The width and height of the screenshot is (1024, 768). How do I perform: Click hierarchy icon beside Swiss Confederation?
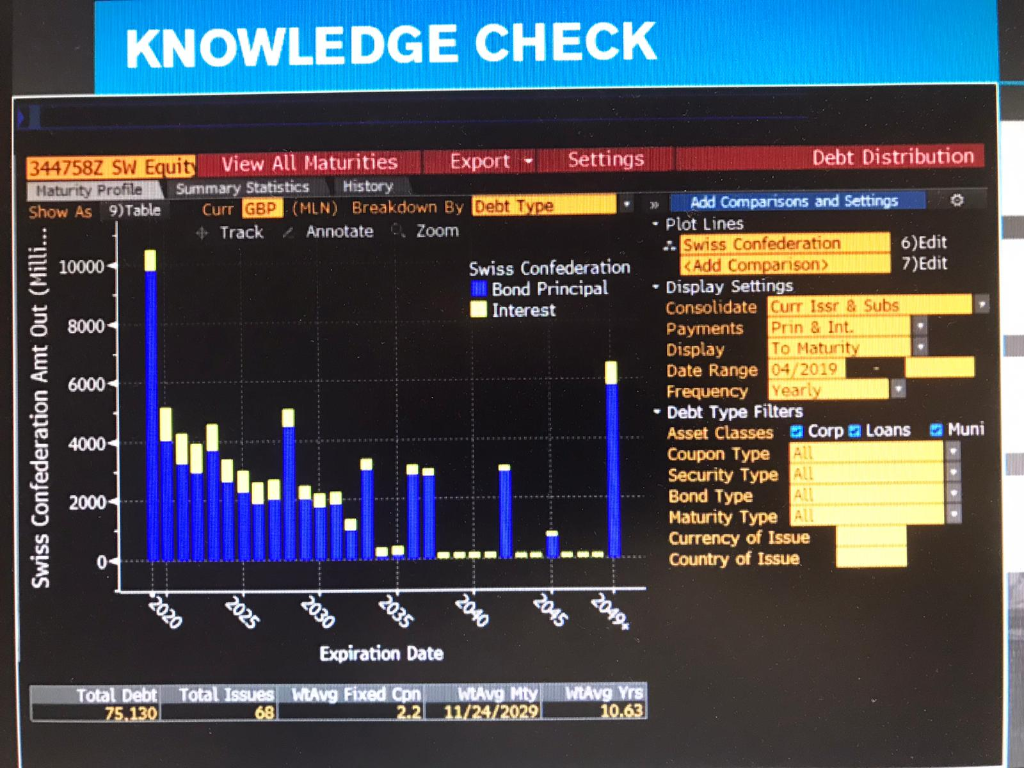[669, 246]
